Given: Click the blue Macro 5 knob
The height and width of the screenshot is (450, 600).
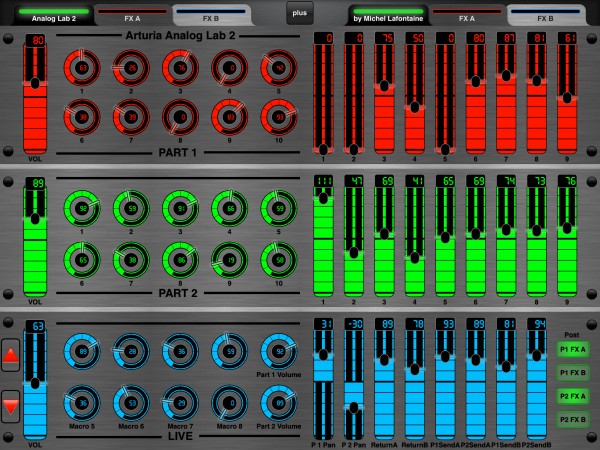Looking at the screenshot, I should (82, 403).
